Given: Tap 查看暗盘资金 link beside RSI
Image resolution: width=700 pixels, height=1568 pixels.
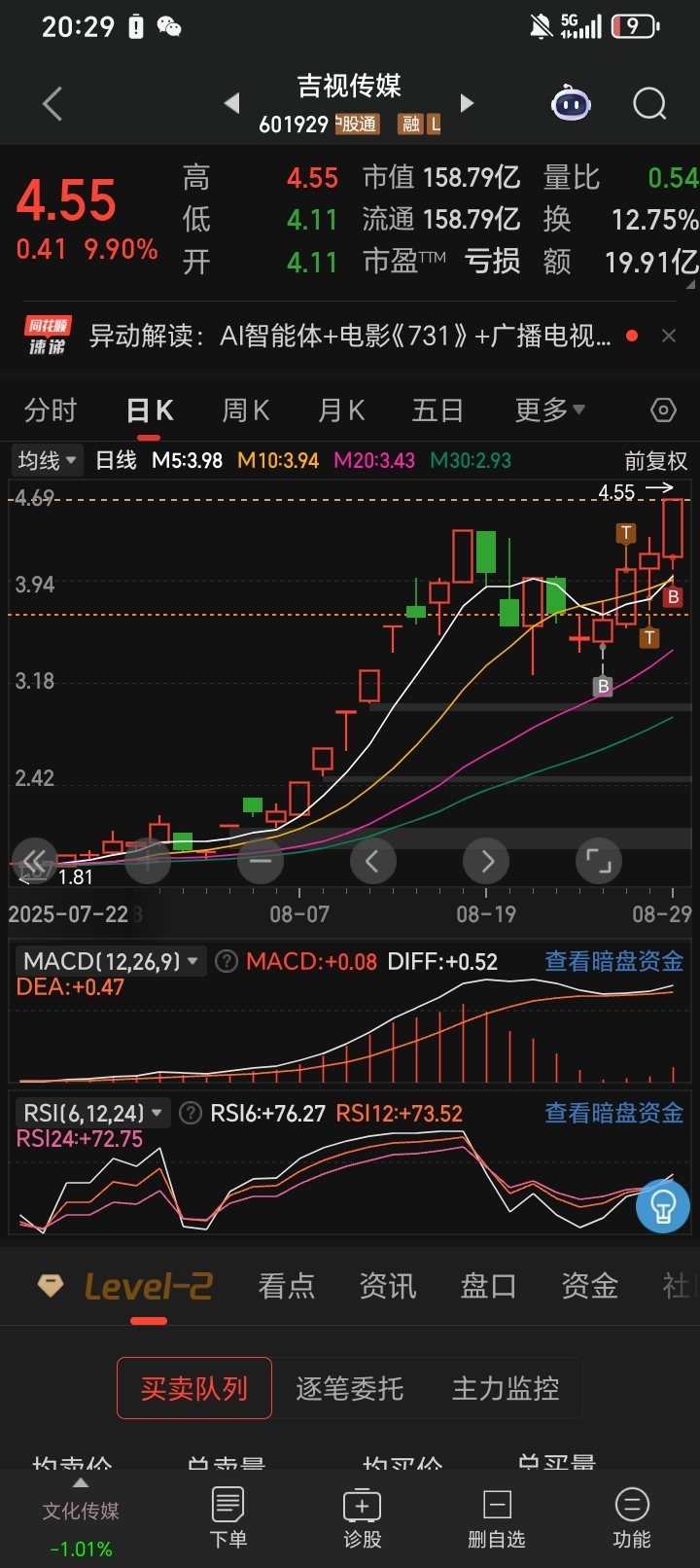Looking at the screenshot, I should pos(614,1113).
